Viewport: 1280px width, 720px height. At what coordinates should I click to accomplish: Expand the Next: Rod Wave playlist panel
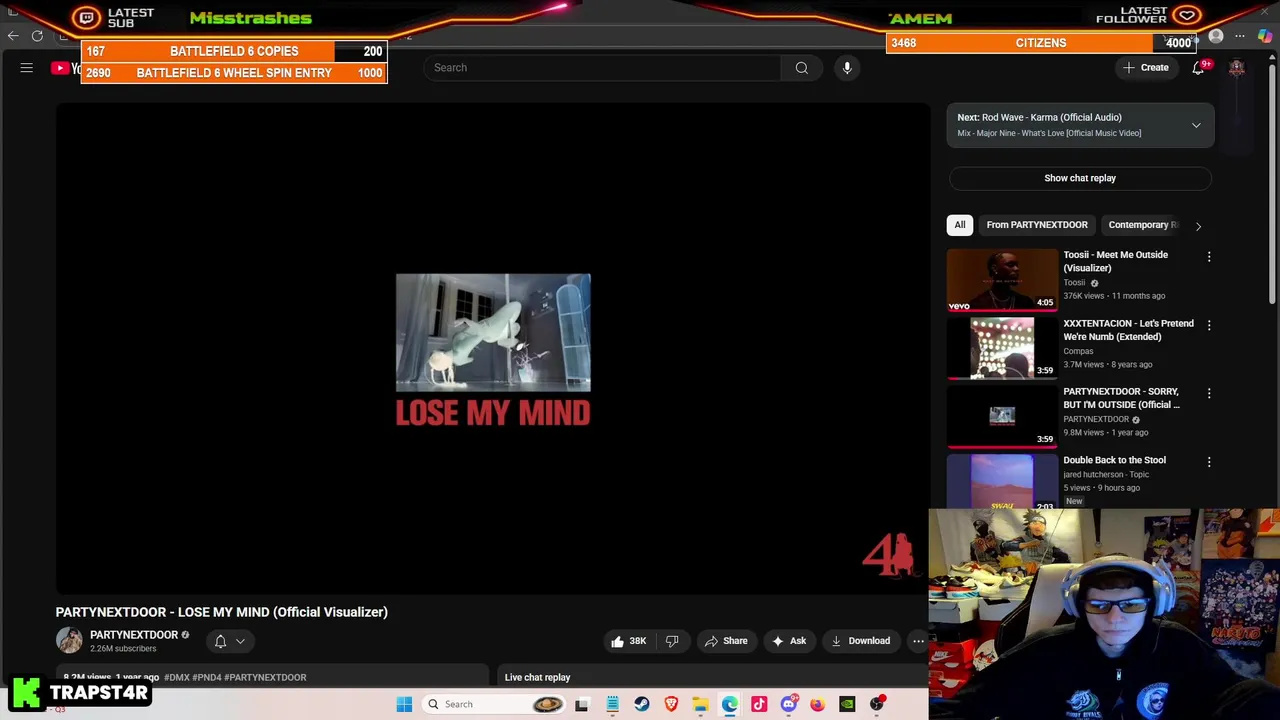(1196, 126)
